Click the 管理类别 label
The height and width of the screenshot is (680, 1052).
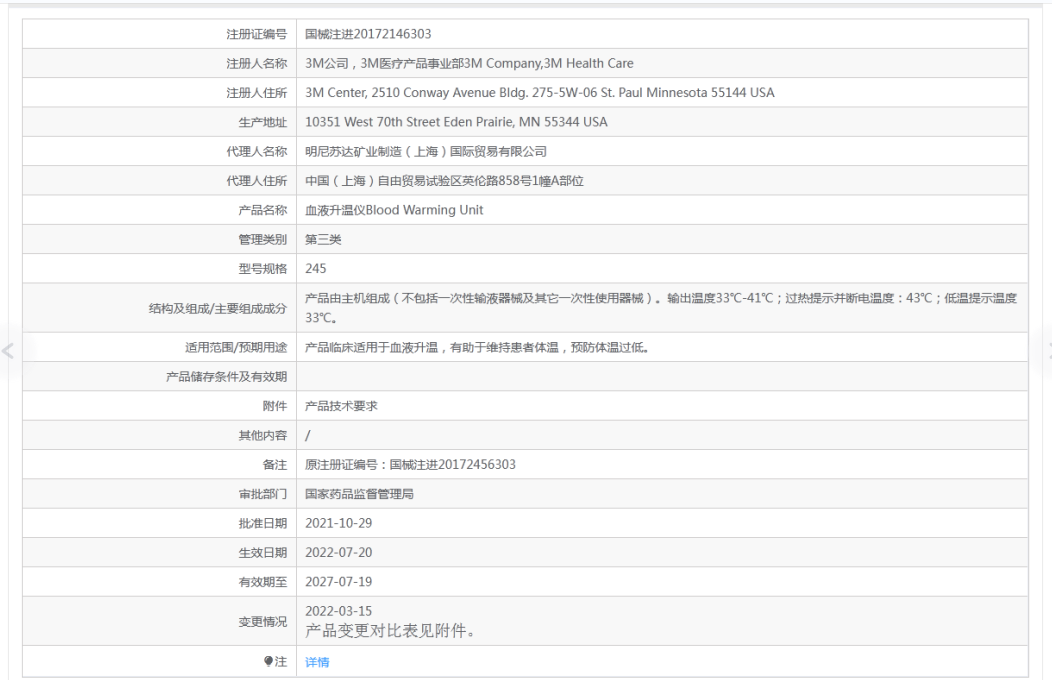[x=262, y=239]
